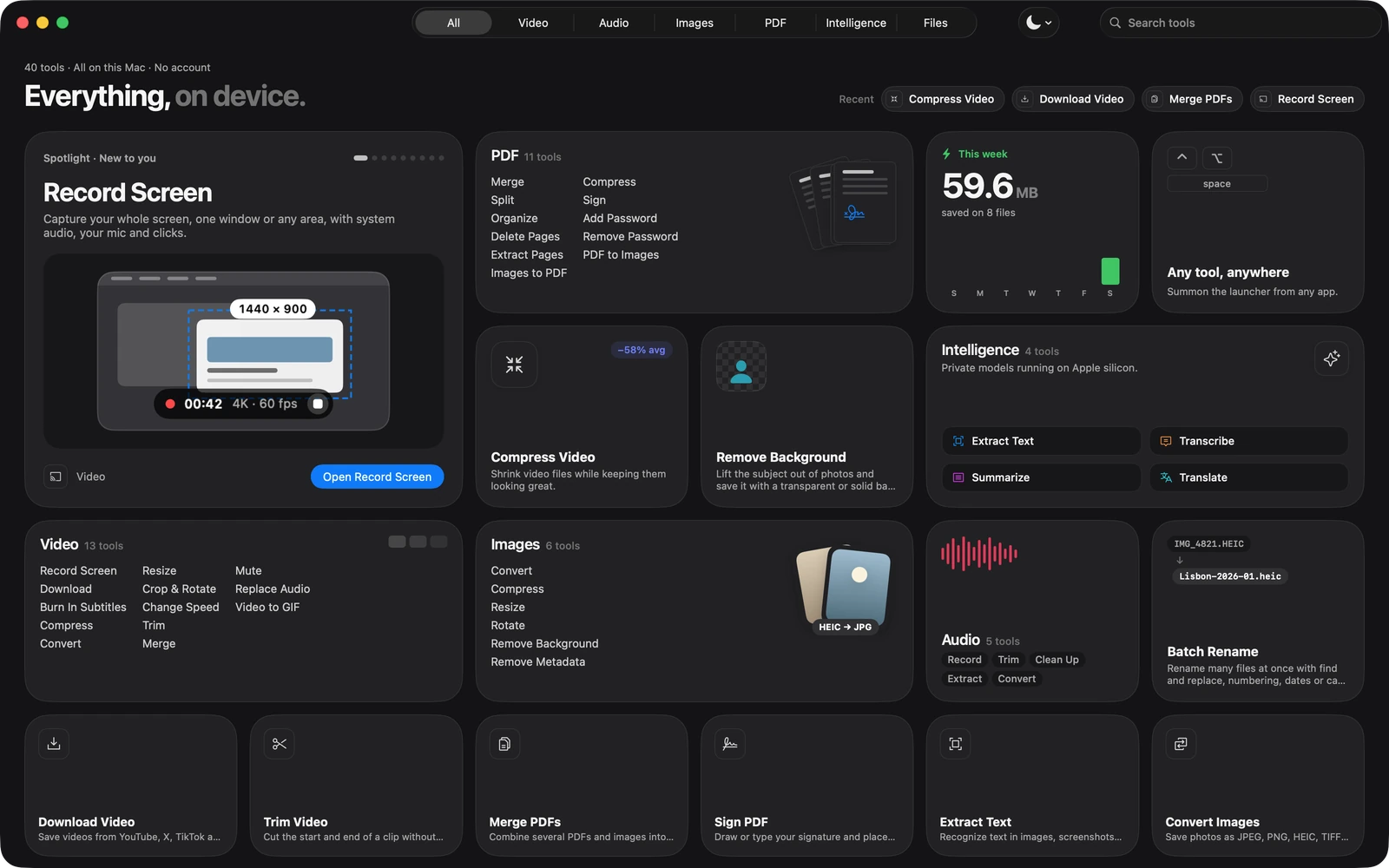Open recent Compress Video shortcut

click(x=943, y=99)
